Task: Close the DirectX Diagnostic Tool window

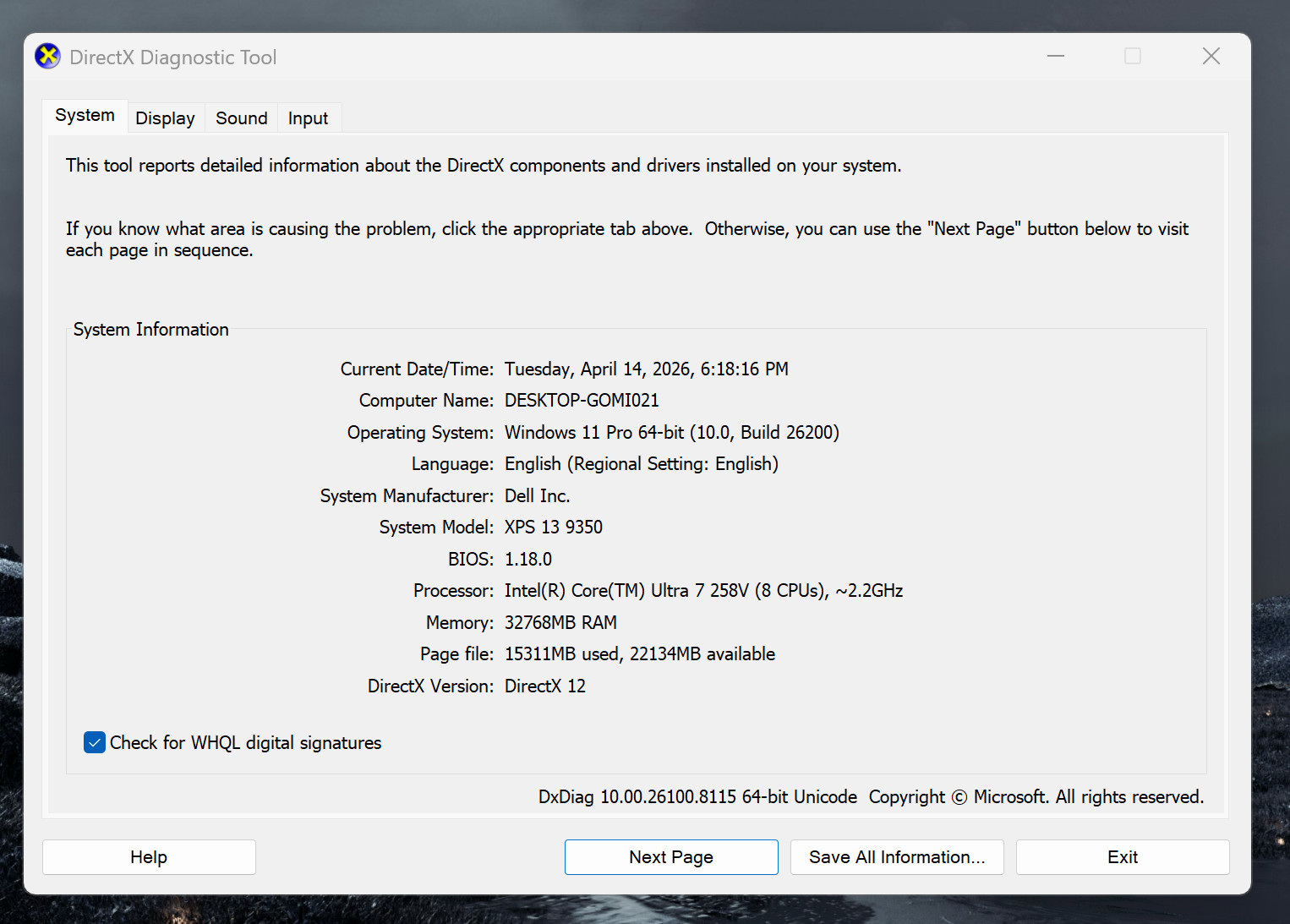Action: click(1211, 57)
